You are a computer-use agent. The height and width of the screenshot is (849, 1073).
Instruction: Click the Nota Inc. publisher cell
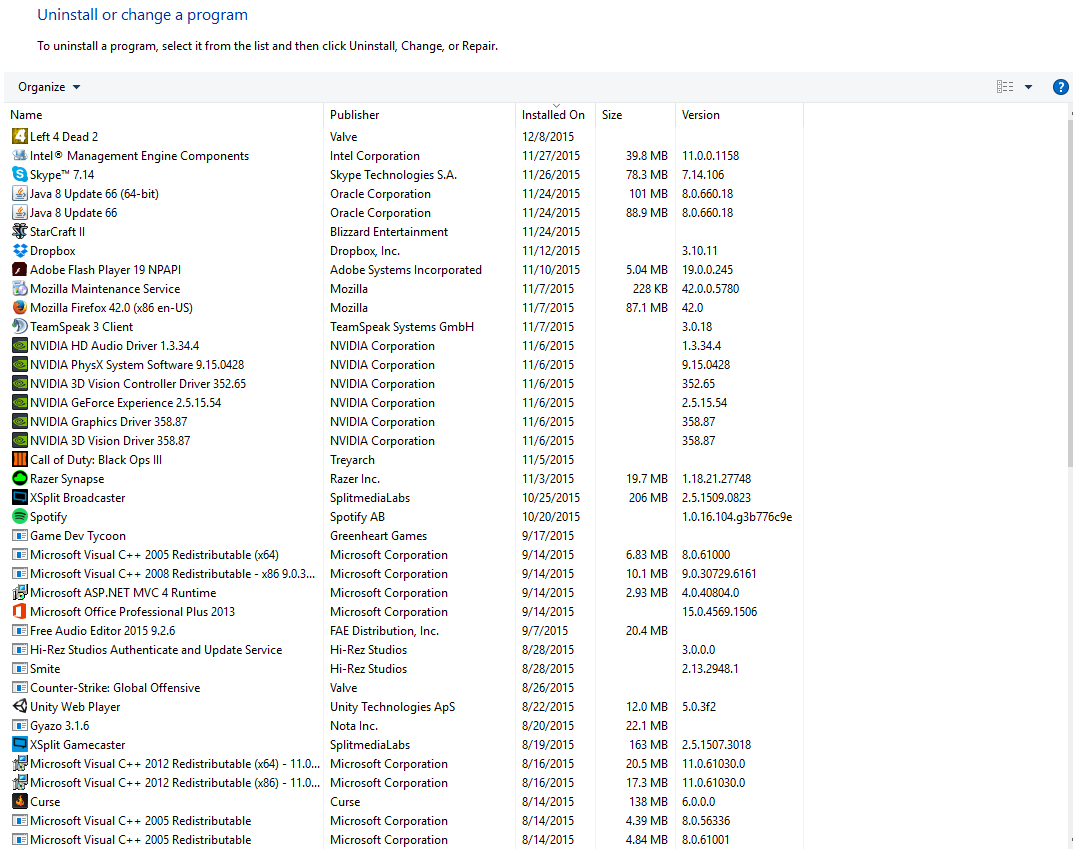pos(354,725)
